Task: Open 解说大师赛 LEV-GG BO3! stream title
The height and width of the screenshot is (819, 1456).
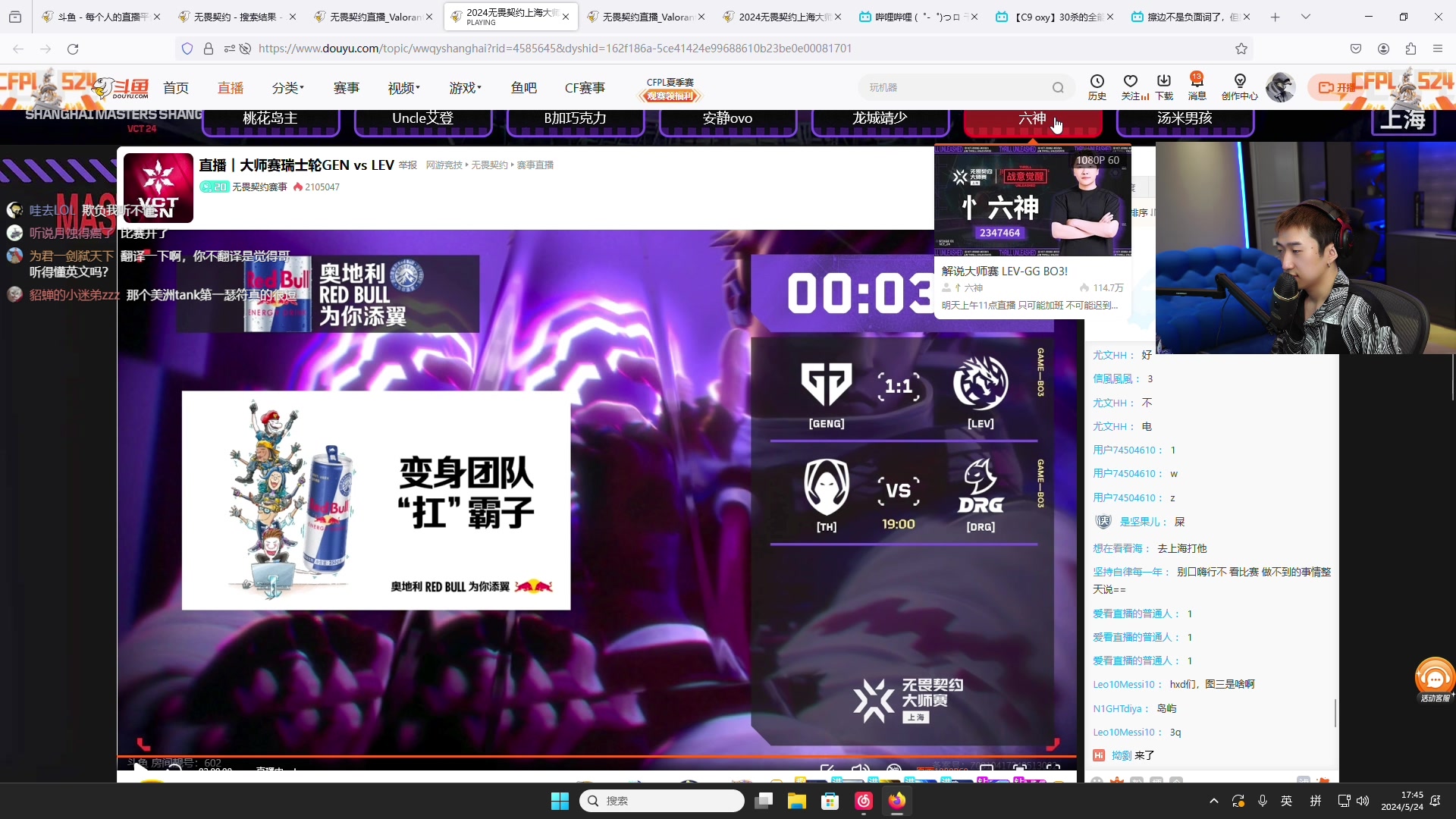Action: 1005,271
